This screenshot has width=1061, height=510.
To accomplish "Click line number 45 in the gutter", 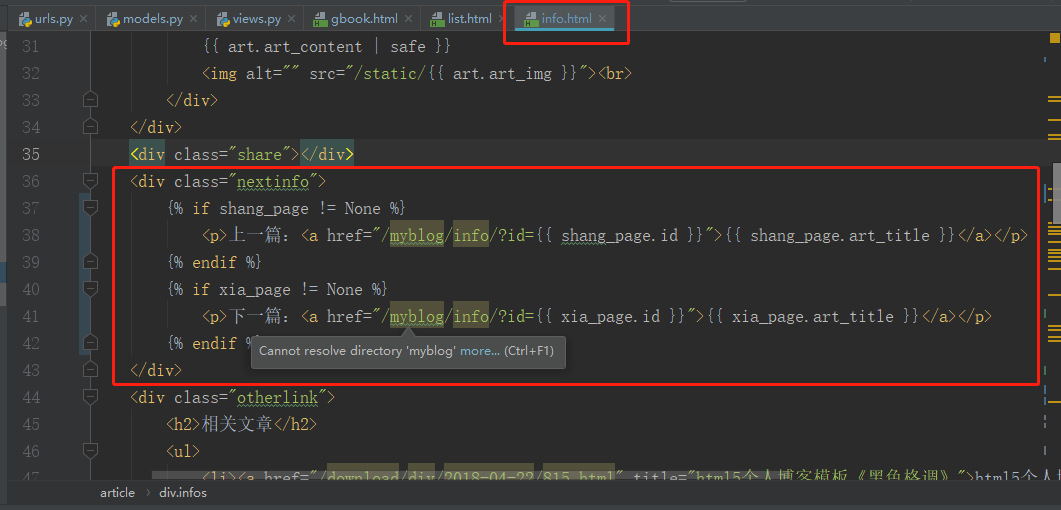I will [x=30, y=424].
